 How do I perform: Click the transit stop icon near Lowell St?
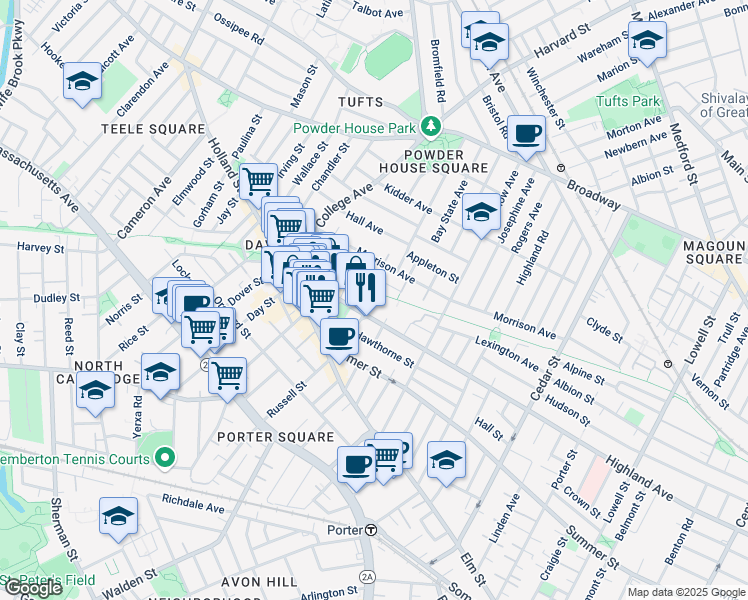[668, 364]
